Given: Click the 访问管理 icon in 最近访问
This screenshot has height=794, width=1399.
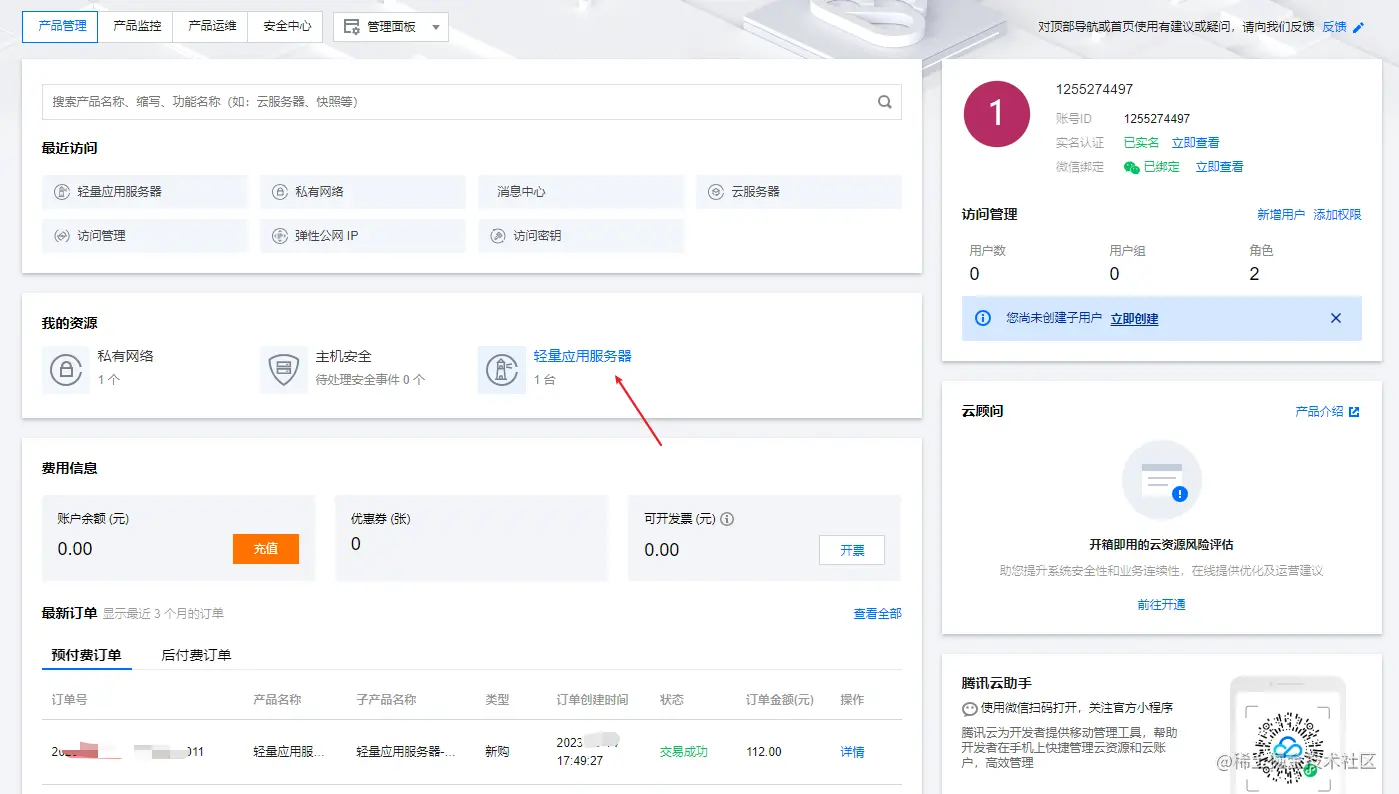Looking at the screenshot, I should click(x=61, y=236).
